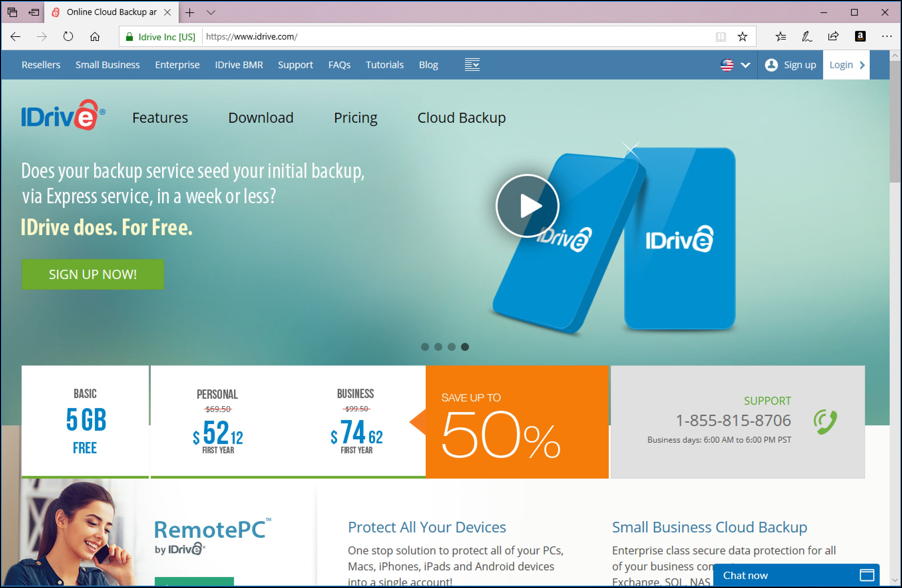Set these tabs aside

[x=33, y=12]
